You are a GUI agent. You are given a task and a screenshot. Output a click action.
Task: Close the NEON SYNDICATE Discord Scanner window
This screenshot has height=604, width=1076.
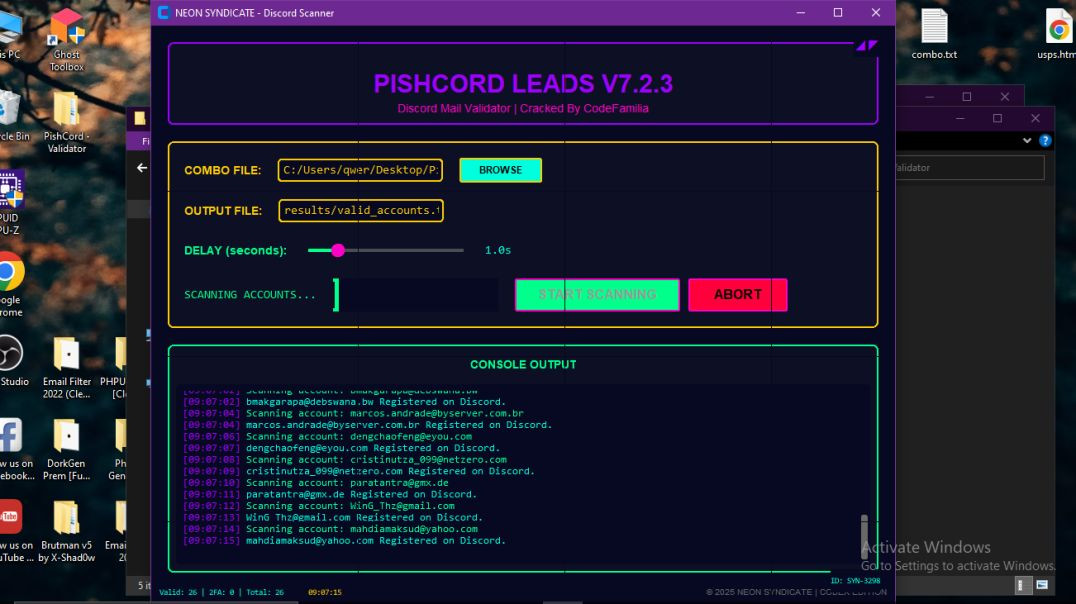876,12
